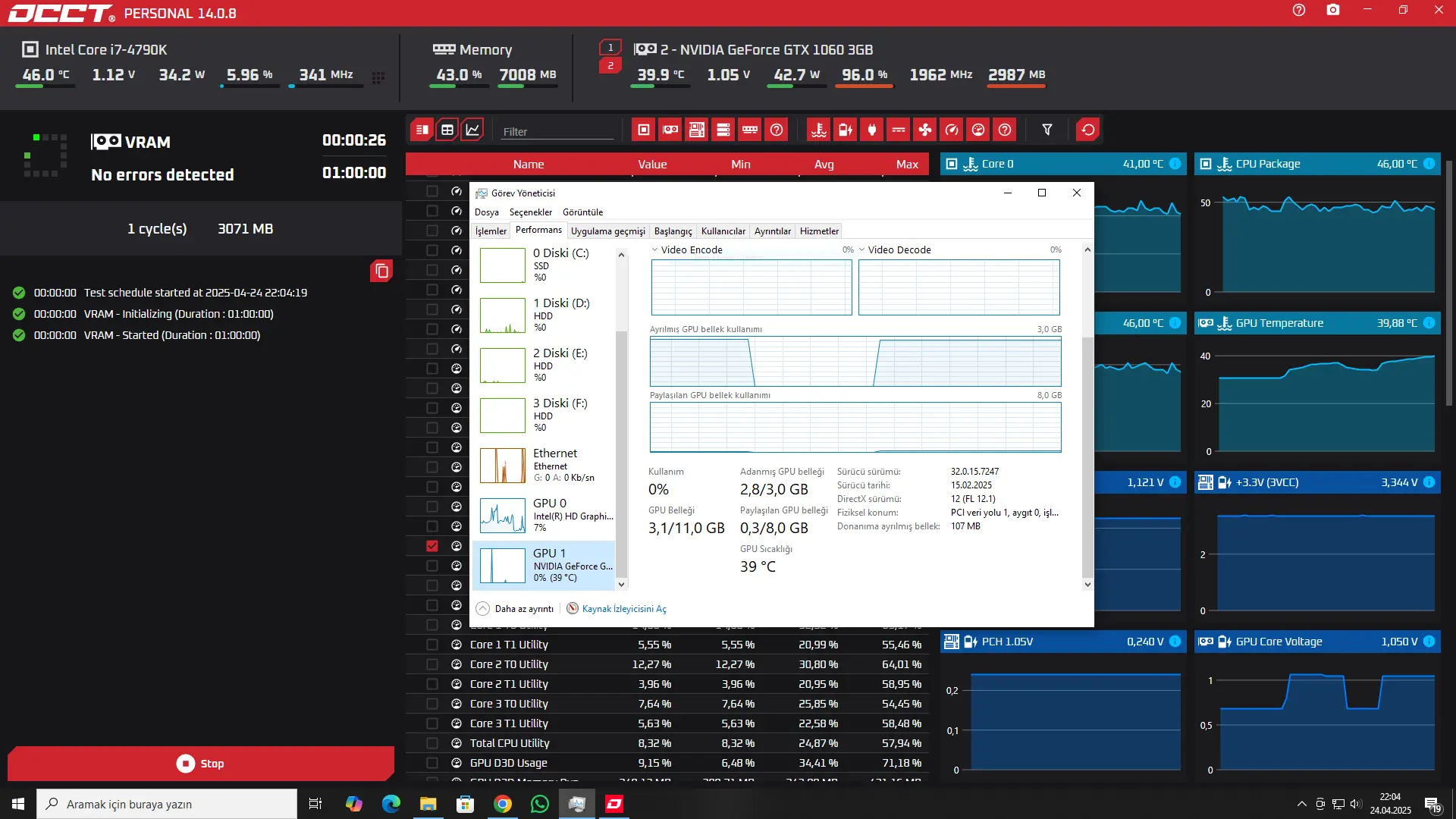This screenshot has width=1456, height=819.
Task: Tick checkbox for Core 2 T1 Utility
Action: coord(432,684)
